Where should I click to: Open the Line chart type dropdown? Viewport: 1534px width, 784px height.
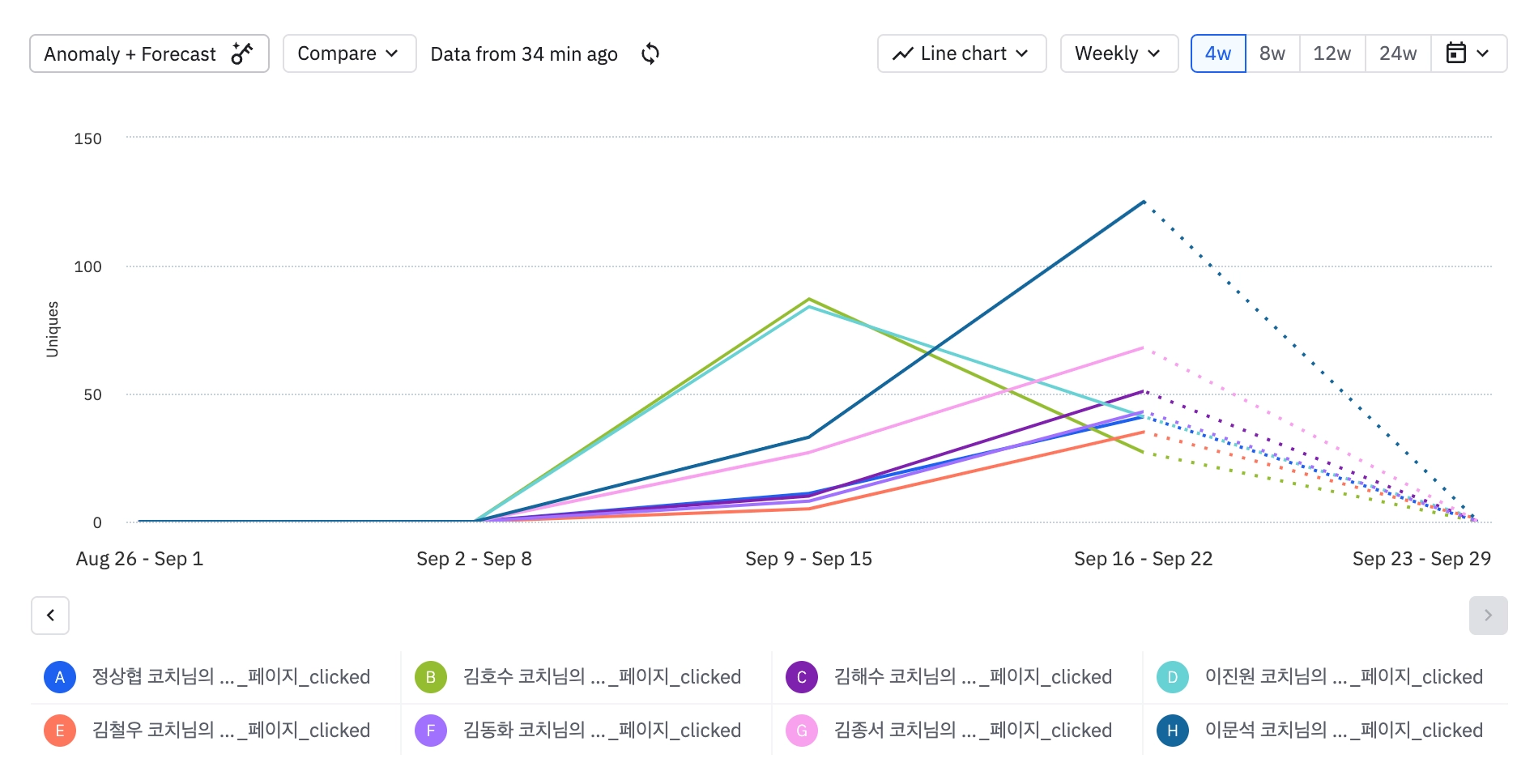click(x=961, y=53)
